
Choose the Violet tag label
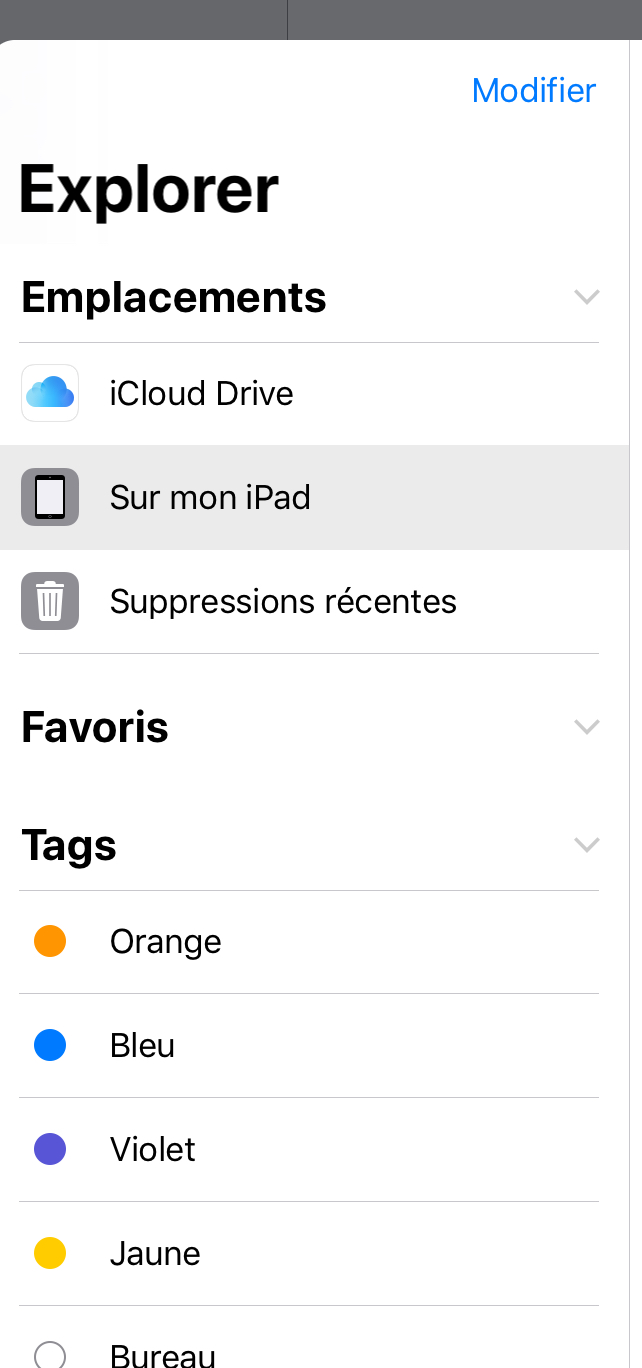point(153,1149)
